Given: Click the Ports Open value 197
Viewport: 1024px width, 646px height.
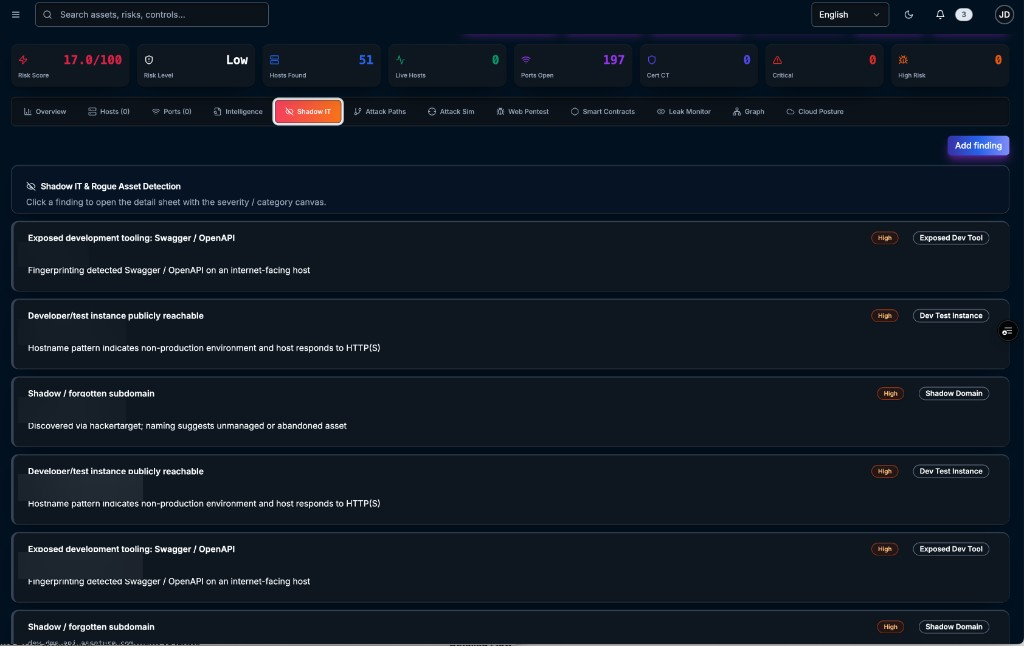Looking at the screenshot, I should tap(613, 60).
